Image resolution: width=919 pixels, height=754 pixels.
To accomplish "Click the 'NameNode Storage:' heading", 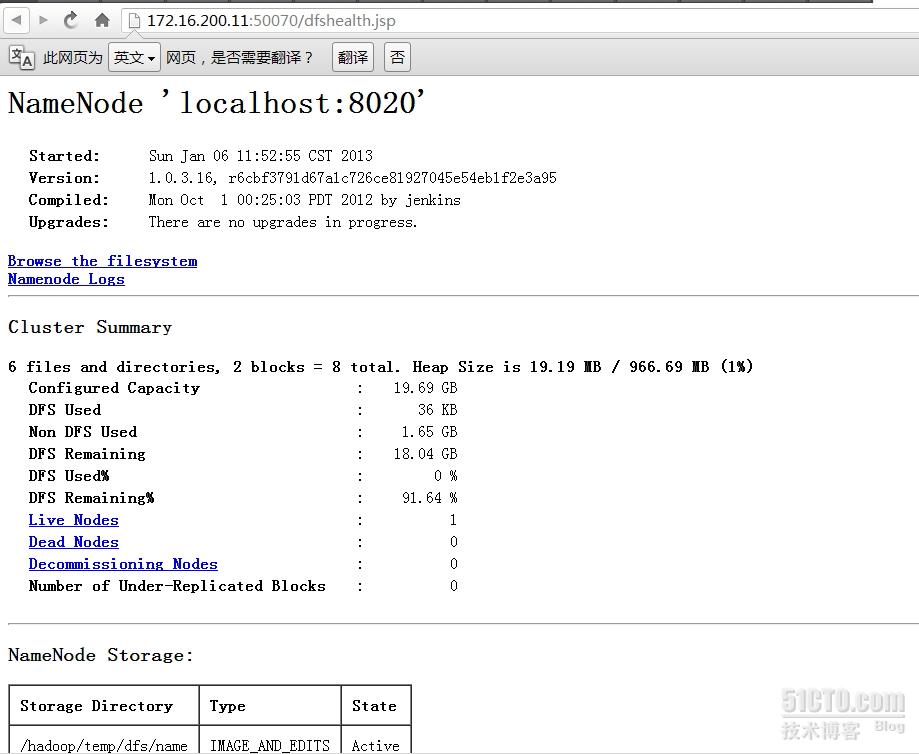I will point(101,655).
